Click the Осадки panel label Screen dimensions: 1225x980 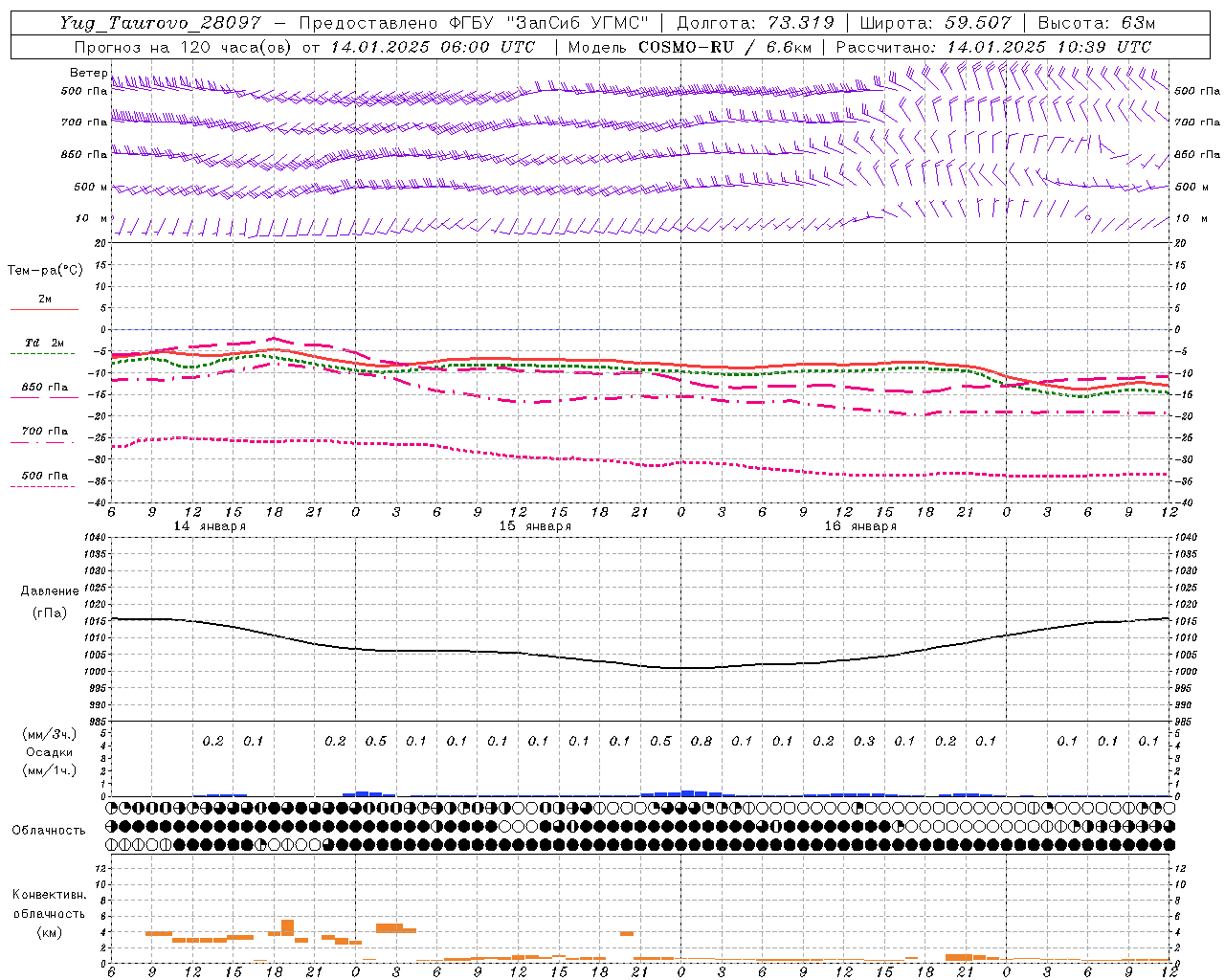click(50, 752)
